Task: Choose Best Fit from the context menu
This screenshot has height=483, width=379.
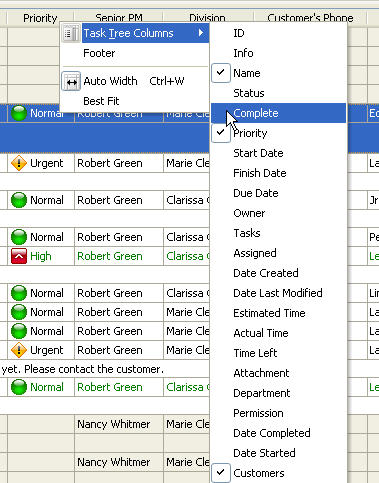Action: (101, 101)
